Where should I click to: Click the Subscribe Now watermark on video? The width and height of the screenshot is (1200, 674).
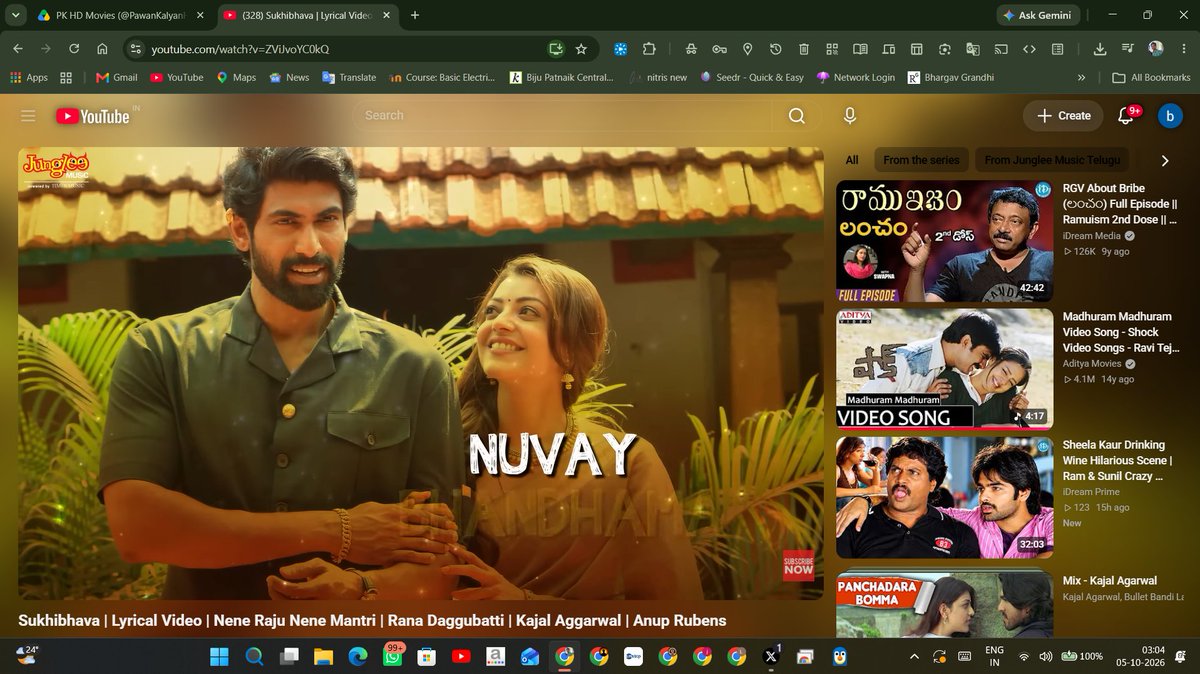(798, 566)
